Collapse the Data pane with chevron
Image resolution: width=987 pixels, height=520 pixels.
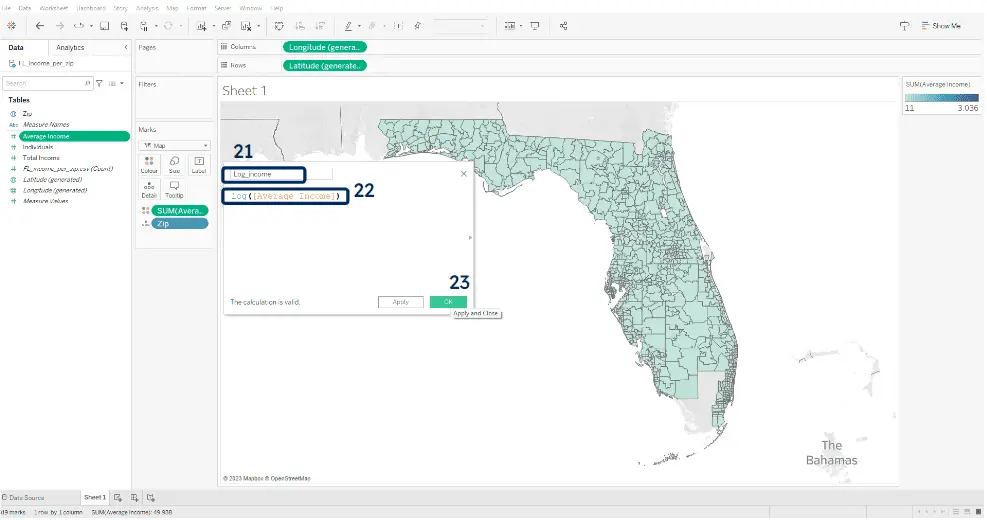[125, 47]
